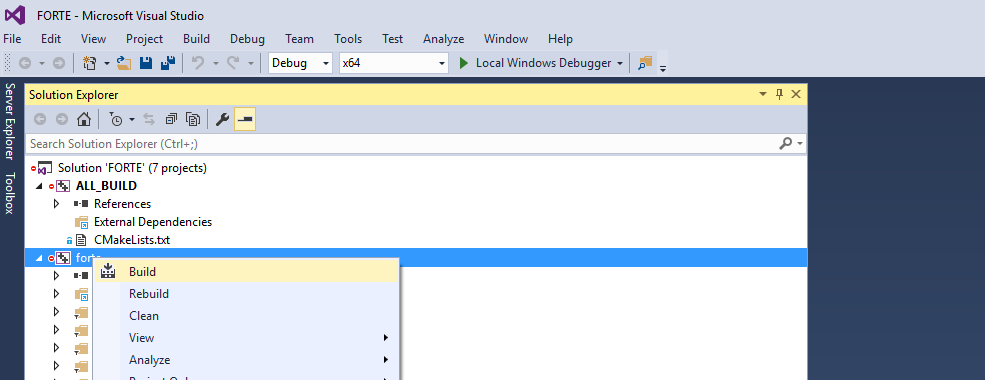Open Analyze submenu in context menu
This screenshot has height=380, width=985.
tap(246, 360)
